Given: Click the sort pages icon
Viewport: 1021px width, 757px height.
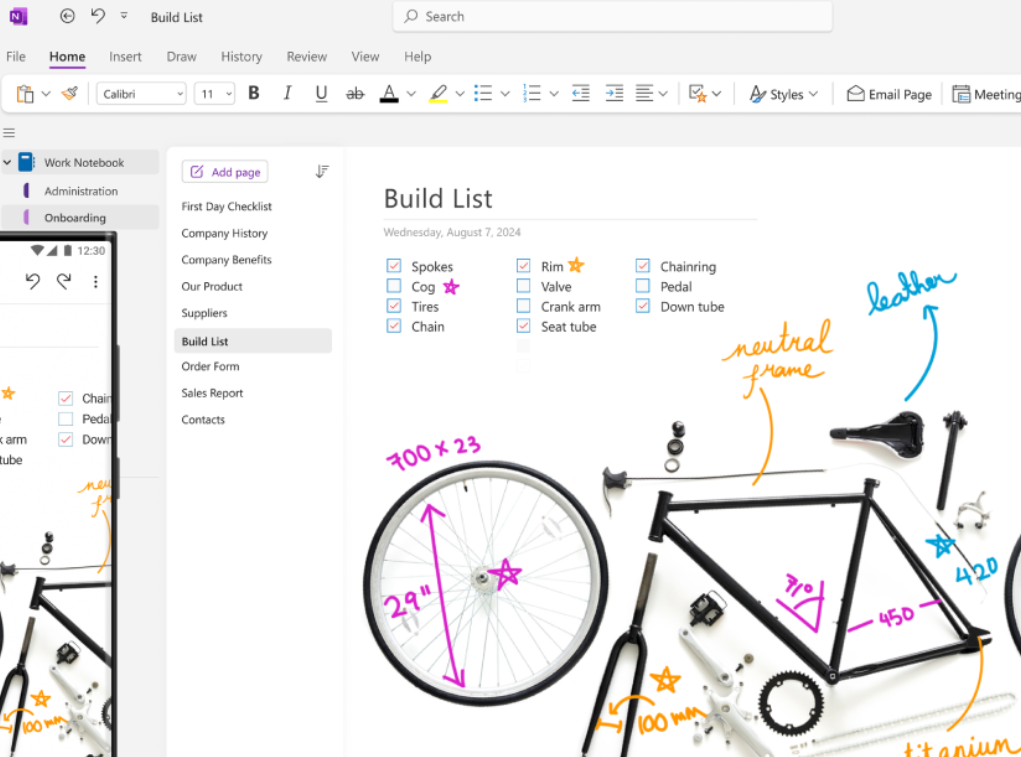Looking at the screenshot, I should [x=322, y=172].
